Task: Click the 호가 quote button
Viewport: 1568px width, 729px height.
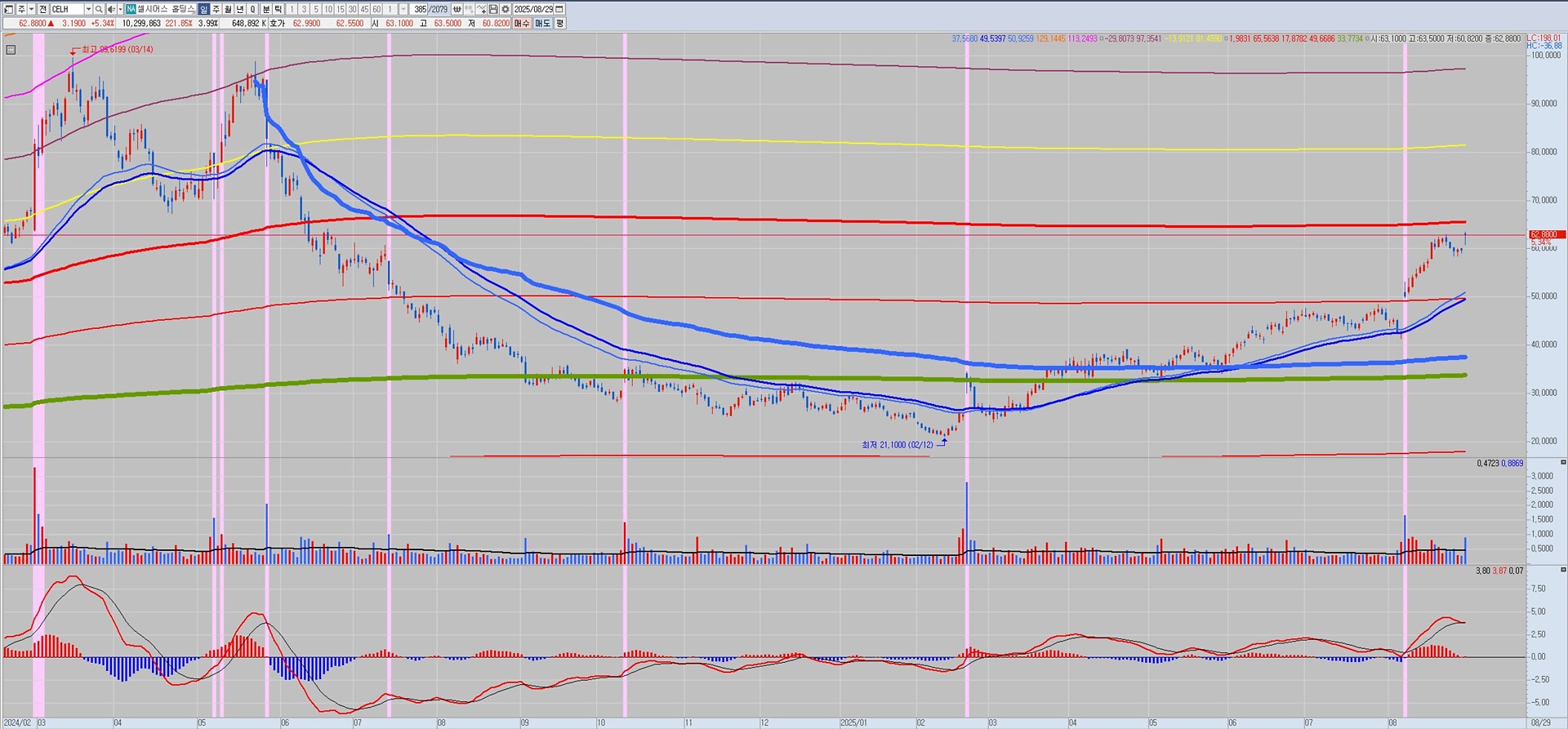Action: pyautogui.click(x=278, y=24)
